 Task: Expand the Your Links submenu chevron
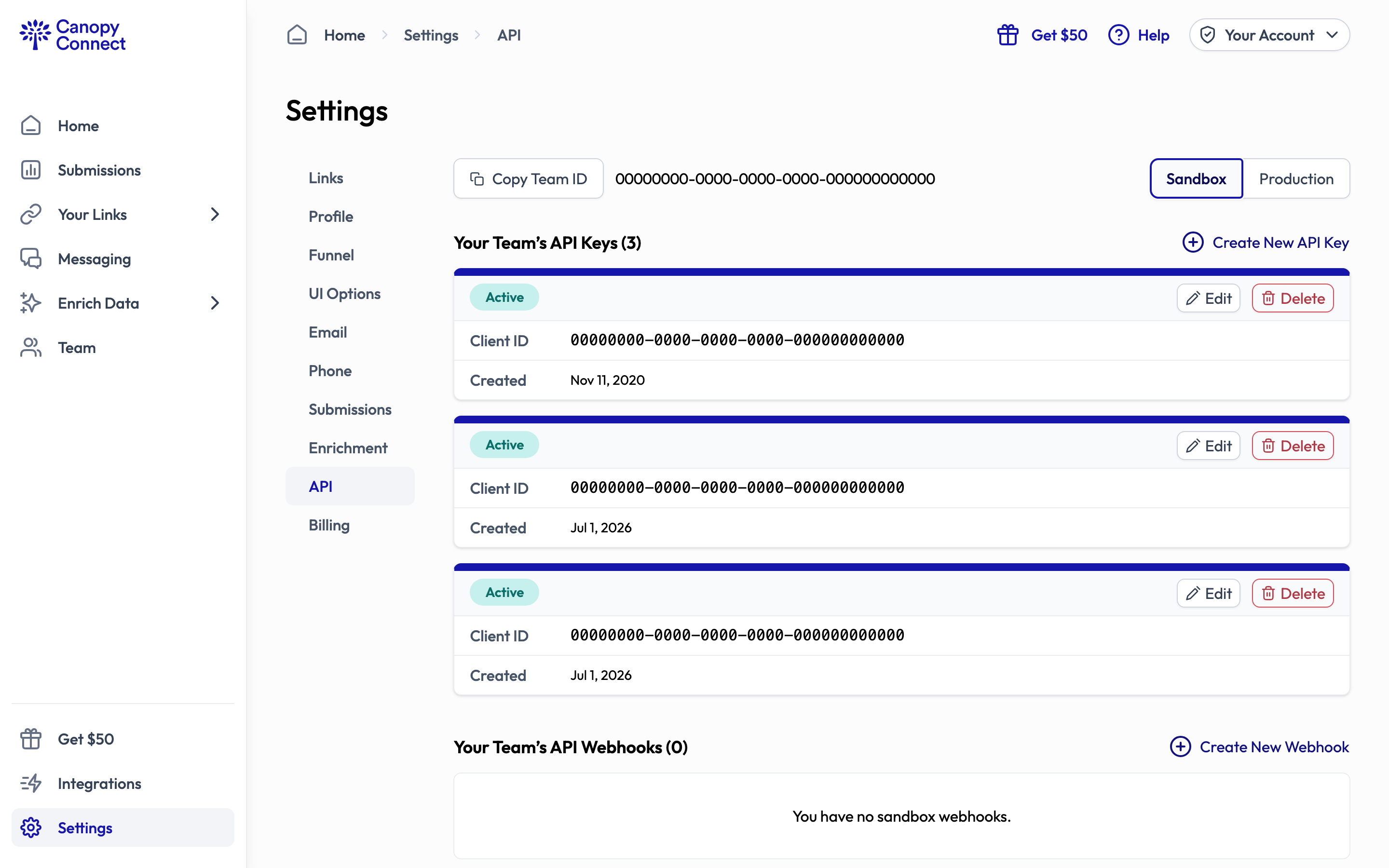click(215, 214)
